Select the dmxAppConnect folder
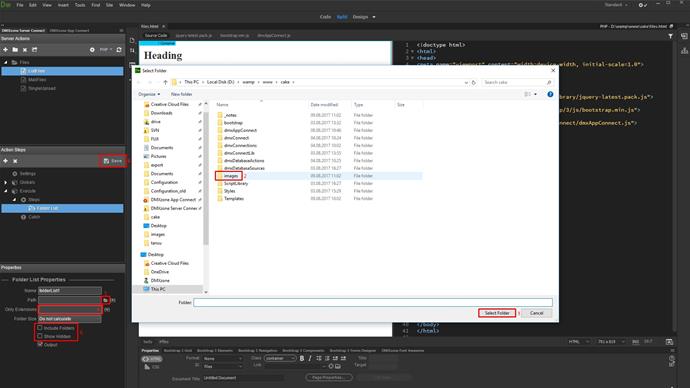Image resolution: width=690 pixels, height=388 pixels. pyautogui.click(x=240, y=130)
